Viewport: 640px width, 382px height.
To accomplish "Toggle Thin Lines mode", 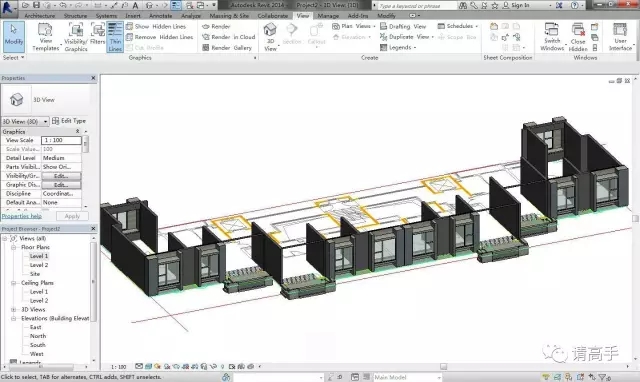I will 115,37.
